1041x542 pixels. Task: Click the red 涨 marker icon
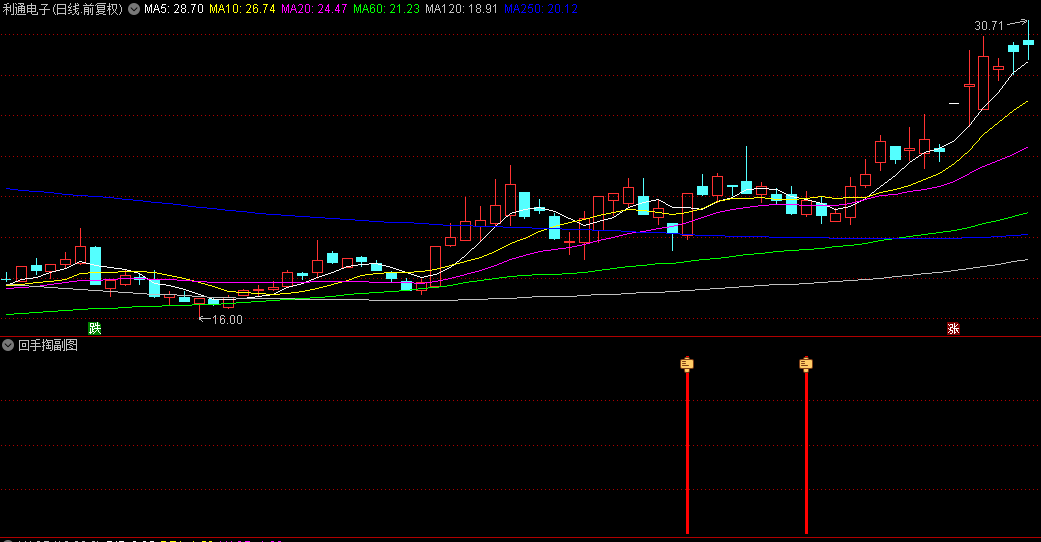953,328
